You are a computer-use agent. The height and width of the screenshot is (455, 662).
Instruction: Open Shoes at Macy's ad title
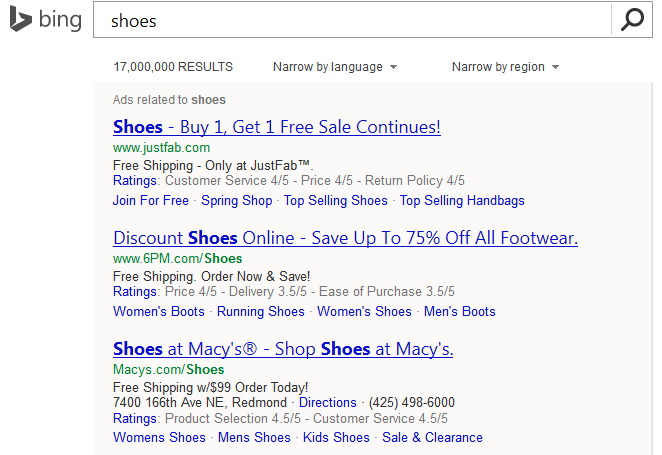coord(283,349)
